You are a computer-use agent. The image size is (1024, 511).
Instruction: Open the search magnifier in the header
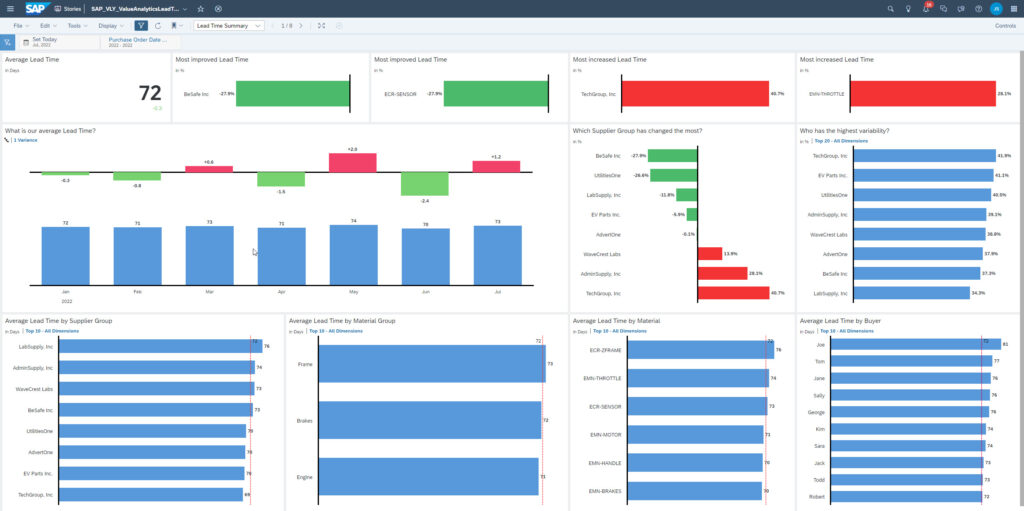coord(890,8)
